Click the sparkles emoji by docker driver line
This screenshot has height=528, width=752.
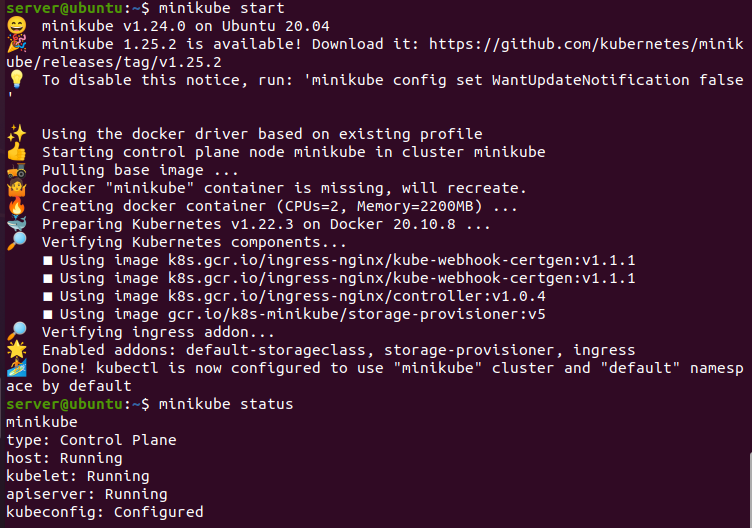pos(16,134)
